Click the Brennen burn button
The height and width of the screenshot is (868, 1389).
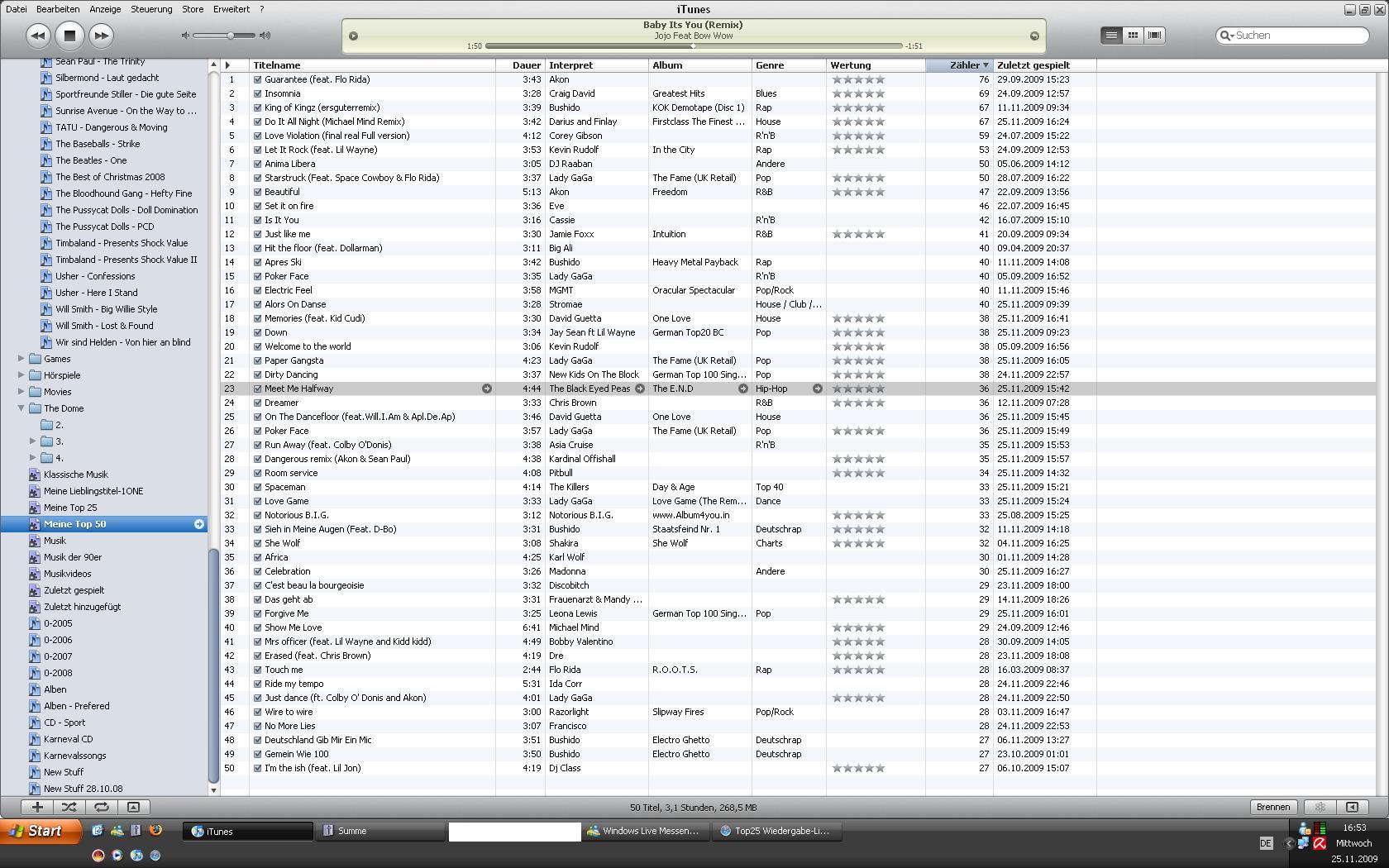click(1272, 807)
